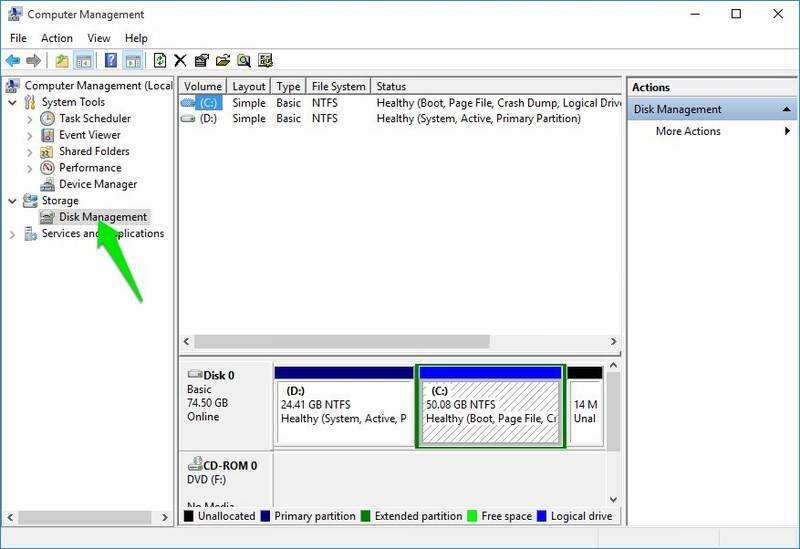Collapse the System Tools tree node
Image resolution: width=800 pixels, height=549 pixels.
point(12,102)
